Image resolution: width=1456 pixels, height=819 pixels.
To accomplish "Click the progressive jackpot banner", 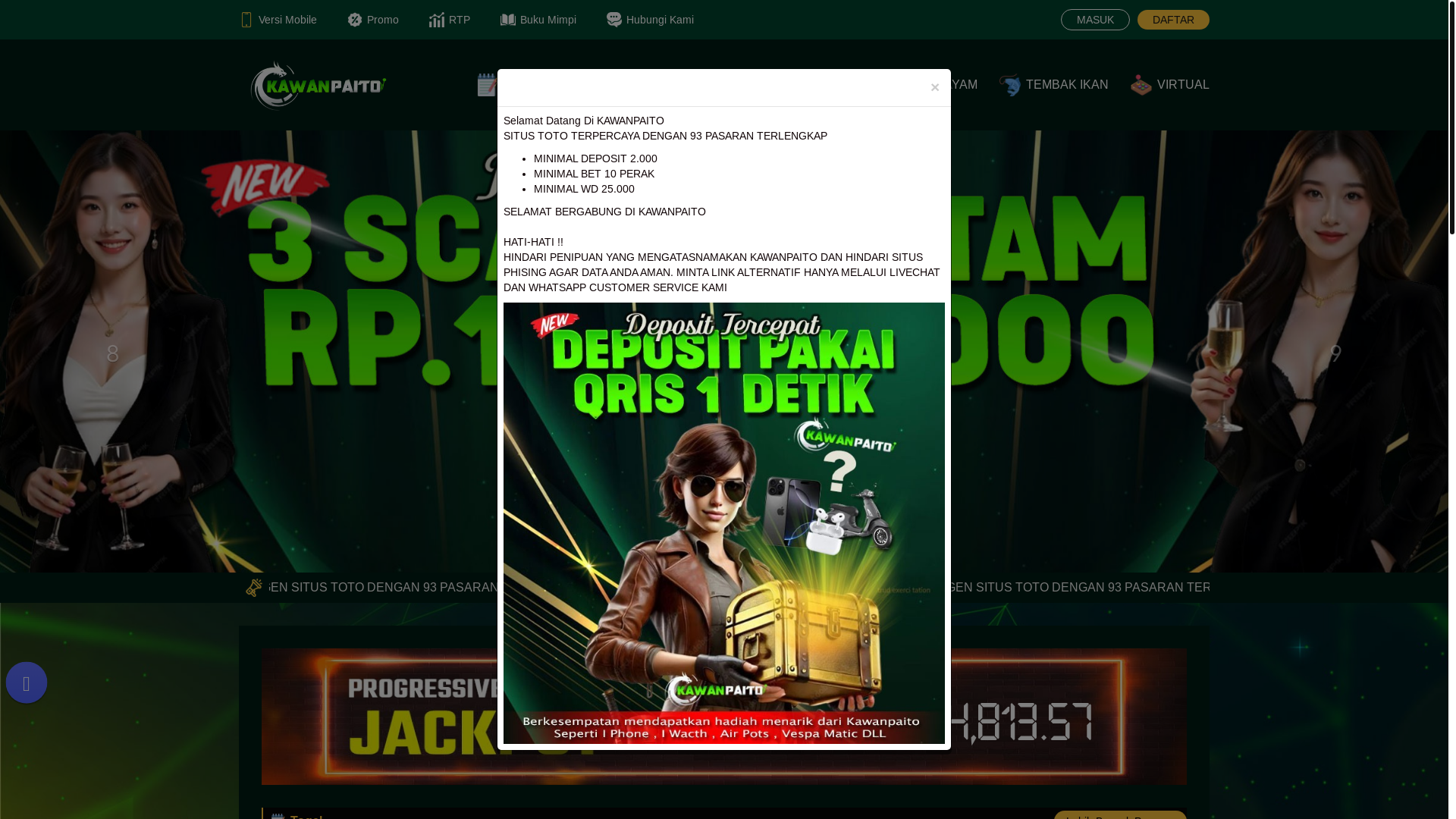I will 724,717.
